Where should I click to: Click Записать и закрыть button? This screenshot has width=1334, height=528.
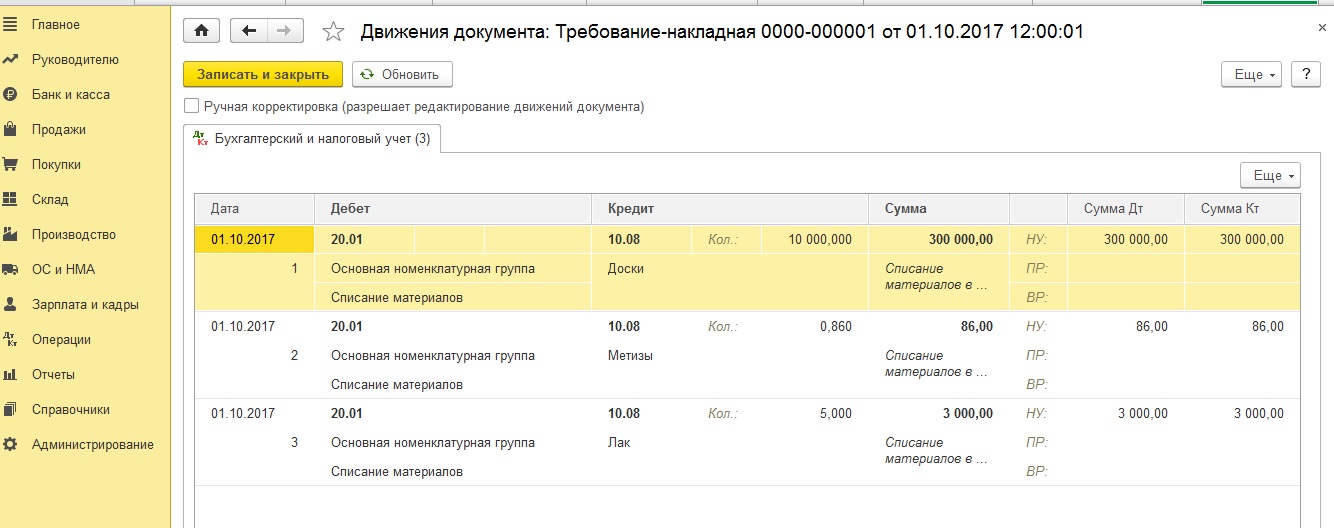[x=263, y=74]
